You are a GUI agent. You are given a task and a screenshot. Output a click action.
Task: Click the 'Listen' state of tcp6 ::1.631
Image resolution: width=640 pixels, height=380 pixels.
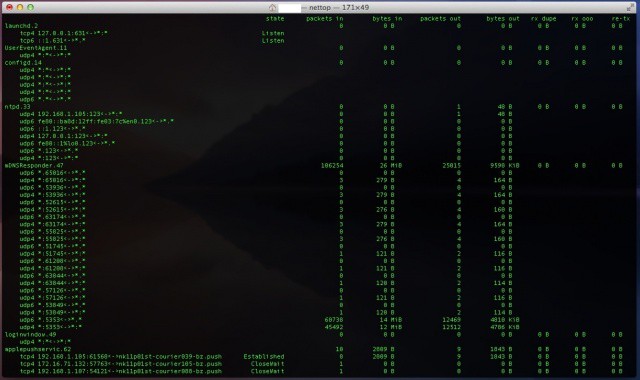(x=273, y=40)
